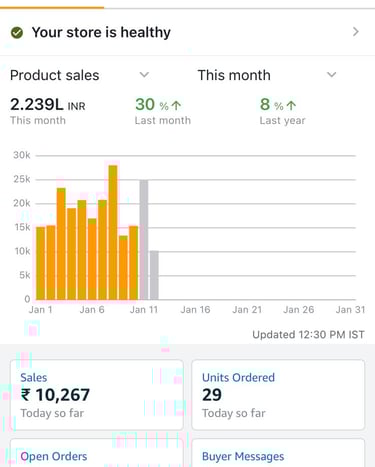Click the green healthy store checkmark icon
This screenshot has height=467, width=375.
pos(17,33)
